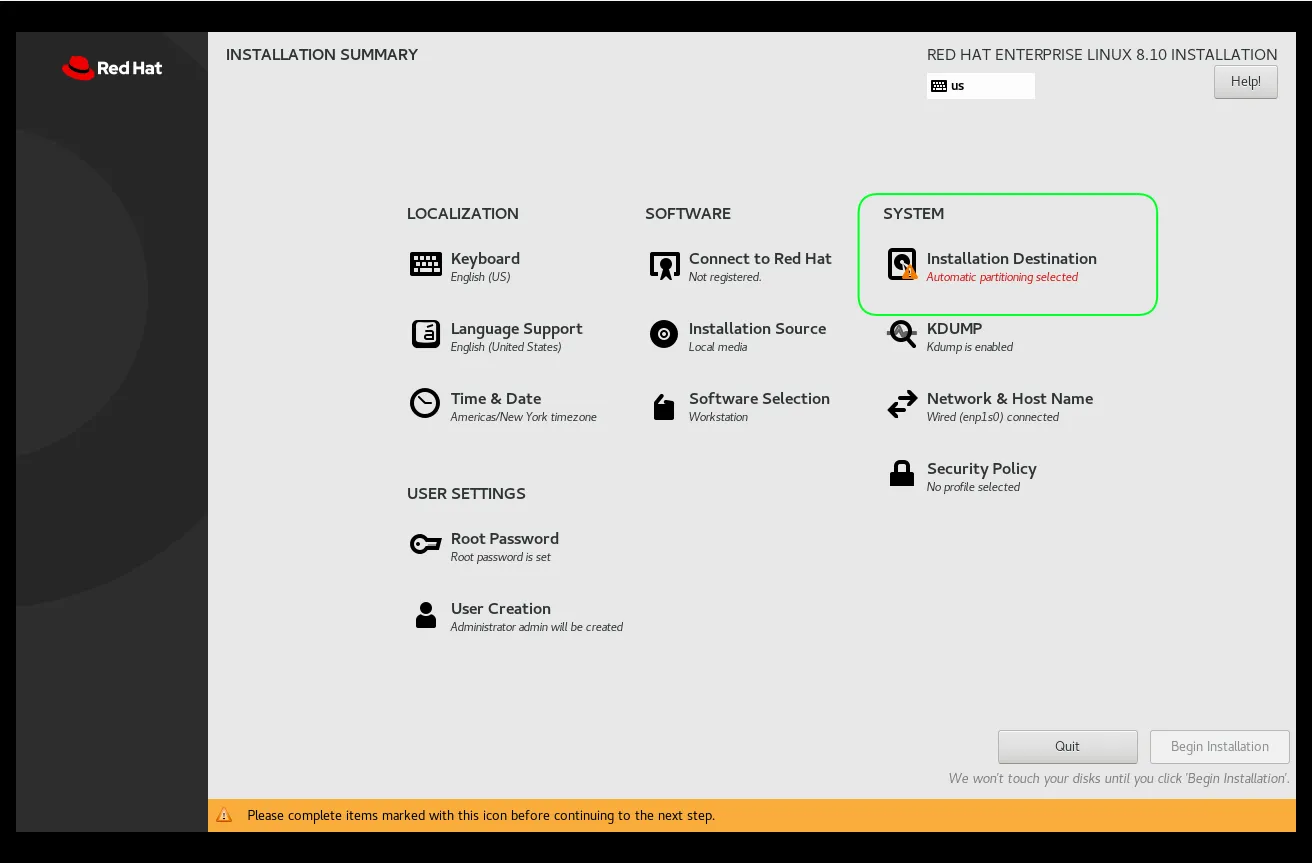
Task: Open Language Support label
Action: click(516, 328)
